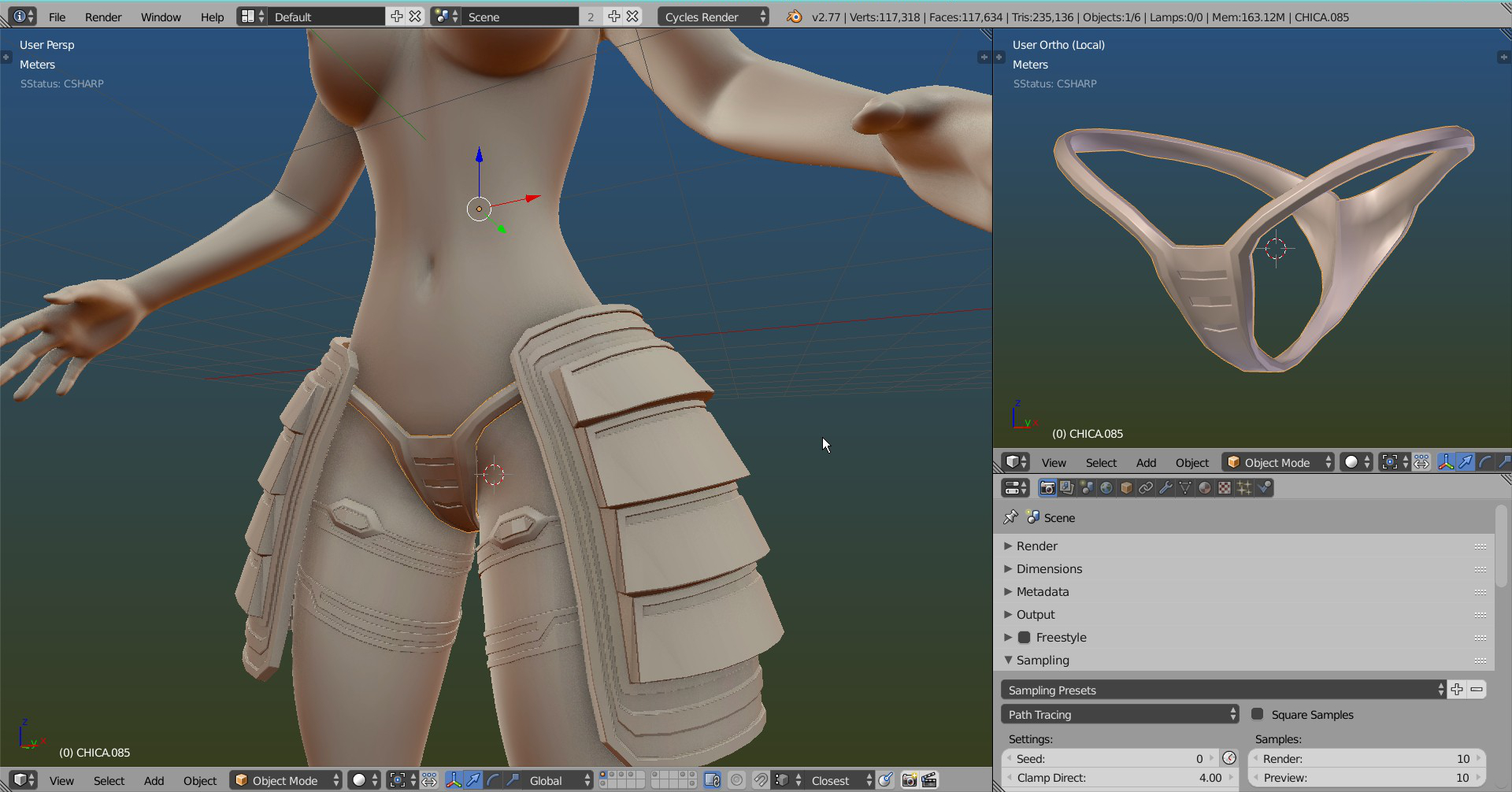Add a new sampling preset
This screenshot has width=1512, height=792.
tap(1457, 690)
